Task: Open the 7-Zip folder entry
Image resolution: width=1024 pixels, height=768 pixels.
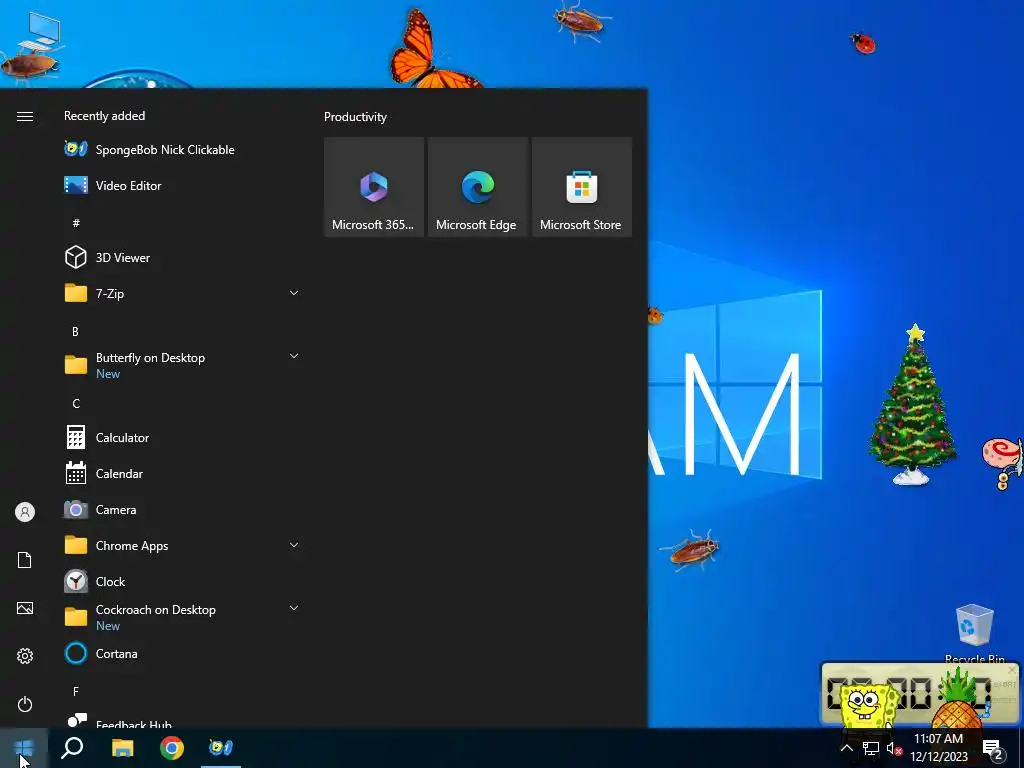Action: point(182,293)
